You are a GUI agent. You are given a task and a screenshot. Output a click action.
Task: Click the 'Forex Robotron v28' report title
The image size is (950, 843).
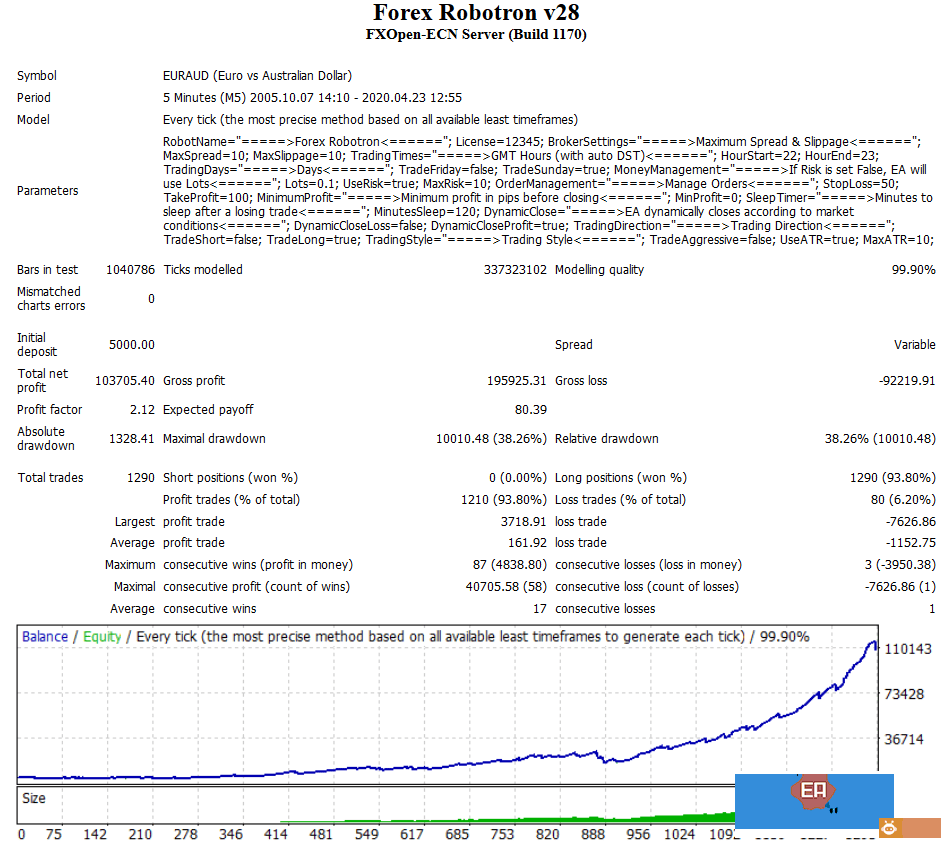point(476,12)
